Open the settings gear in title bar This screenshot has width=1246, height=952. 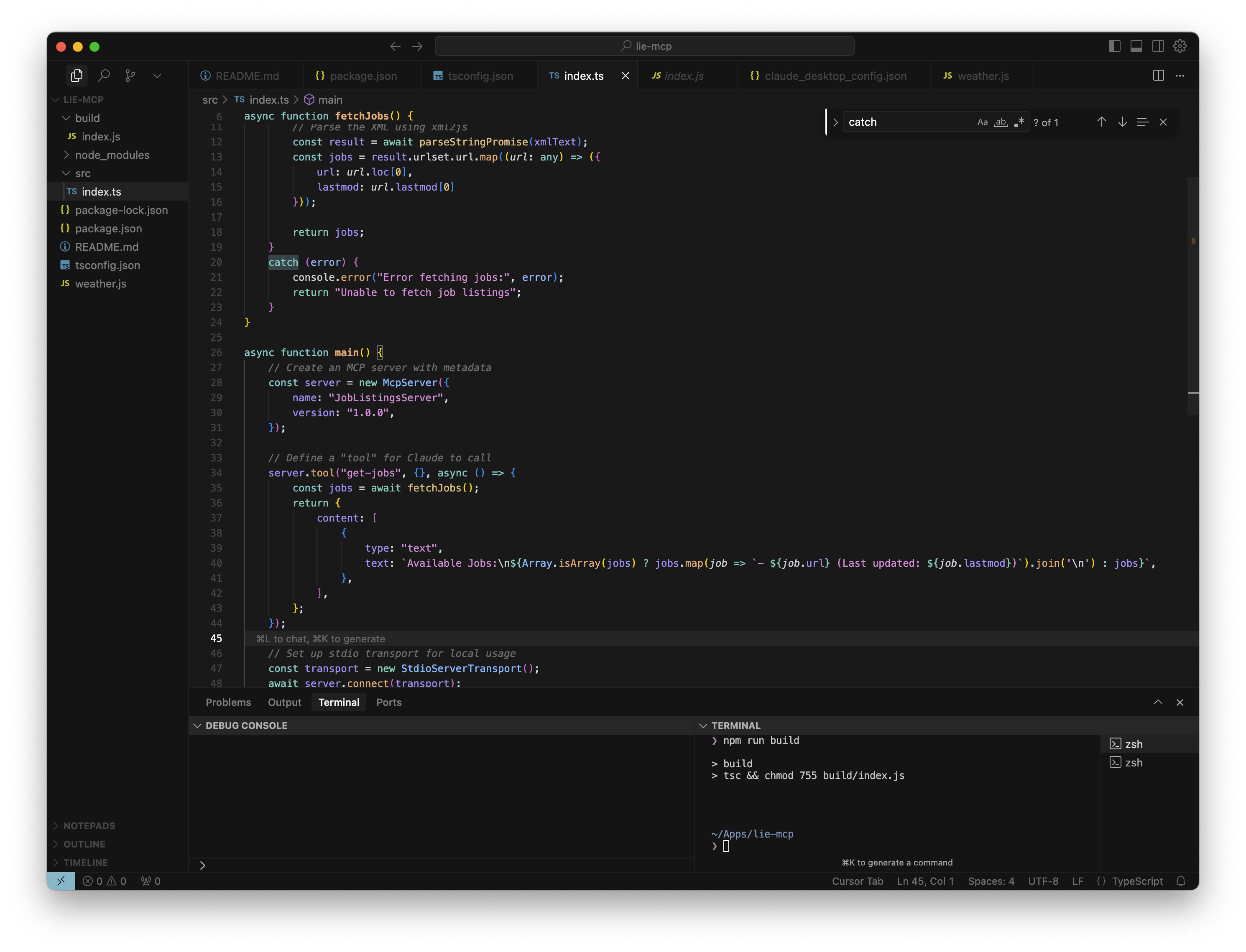(x=1180, y=46)
